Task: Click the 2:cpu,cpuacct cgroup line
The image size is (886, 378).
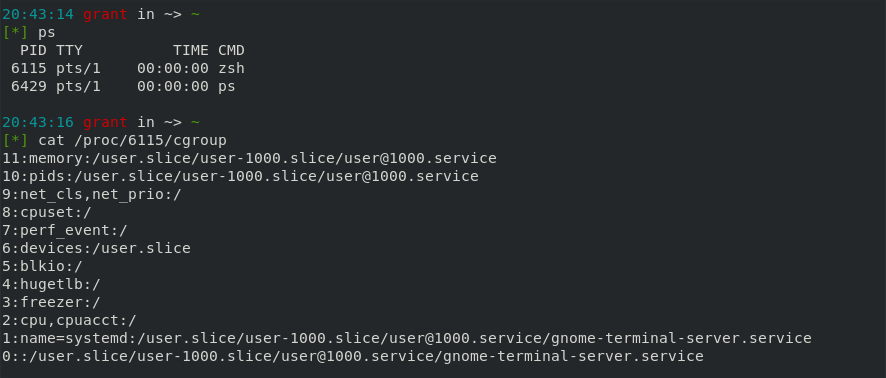Action: point(70,320)
